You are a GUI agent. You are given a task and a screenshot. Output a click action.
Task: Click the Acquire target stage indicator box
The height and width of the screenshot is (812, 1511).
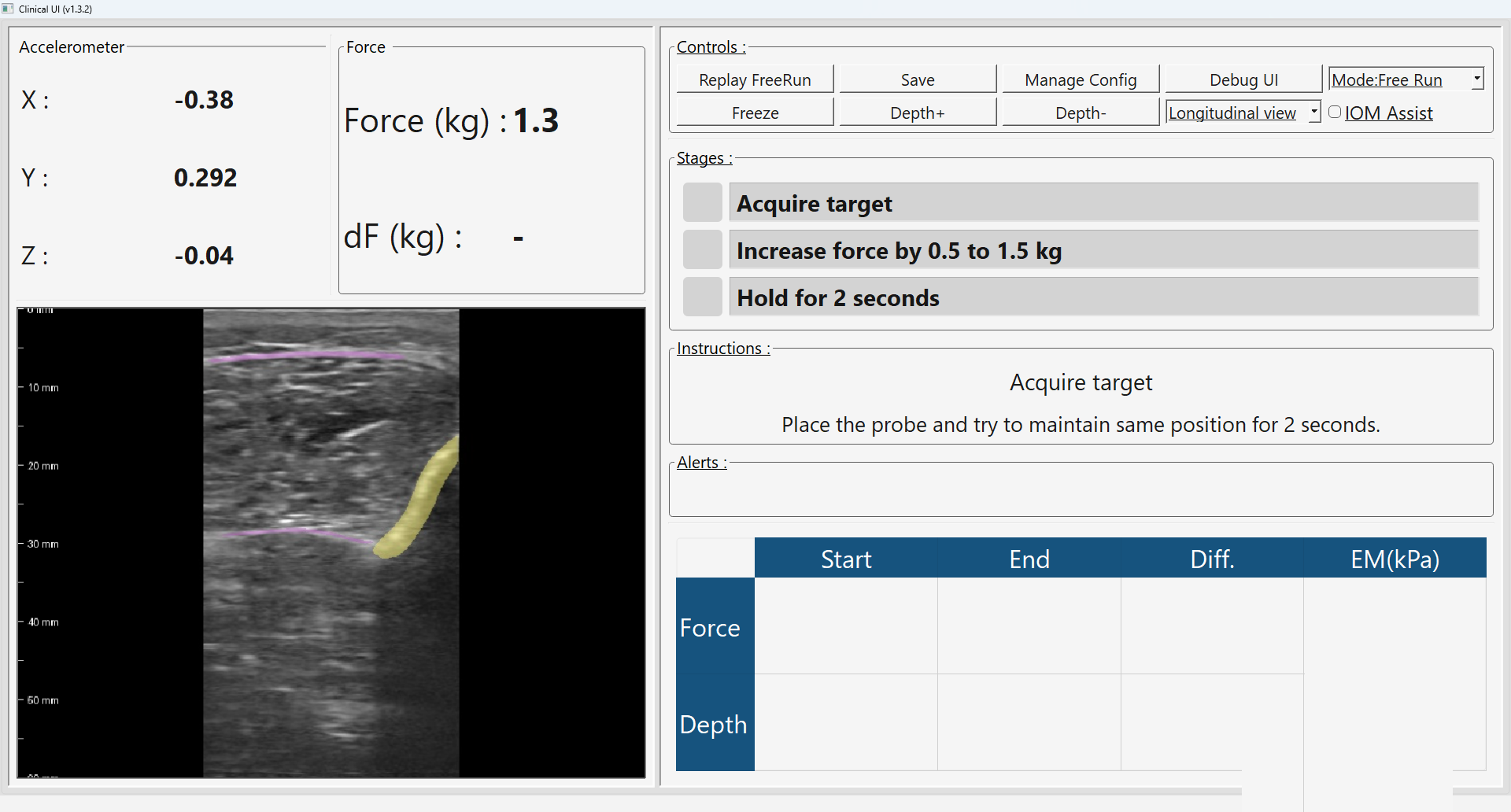(x=702, y=203)
